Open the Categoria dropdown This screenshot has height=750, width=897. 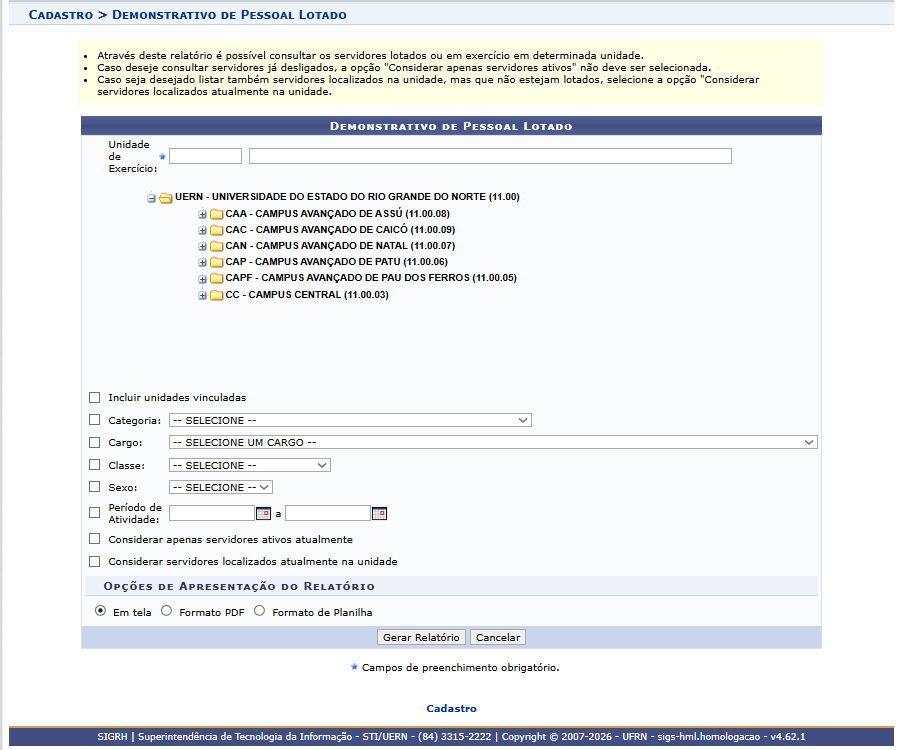tap(350, 420)
